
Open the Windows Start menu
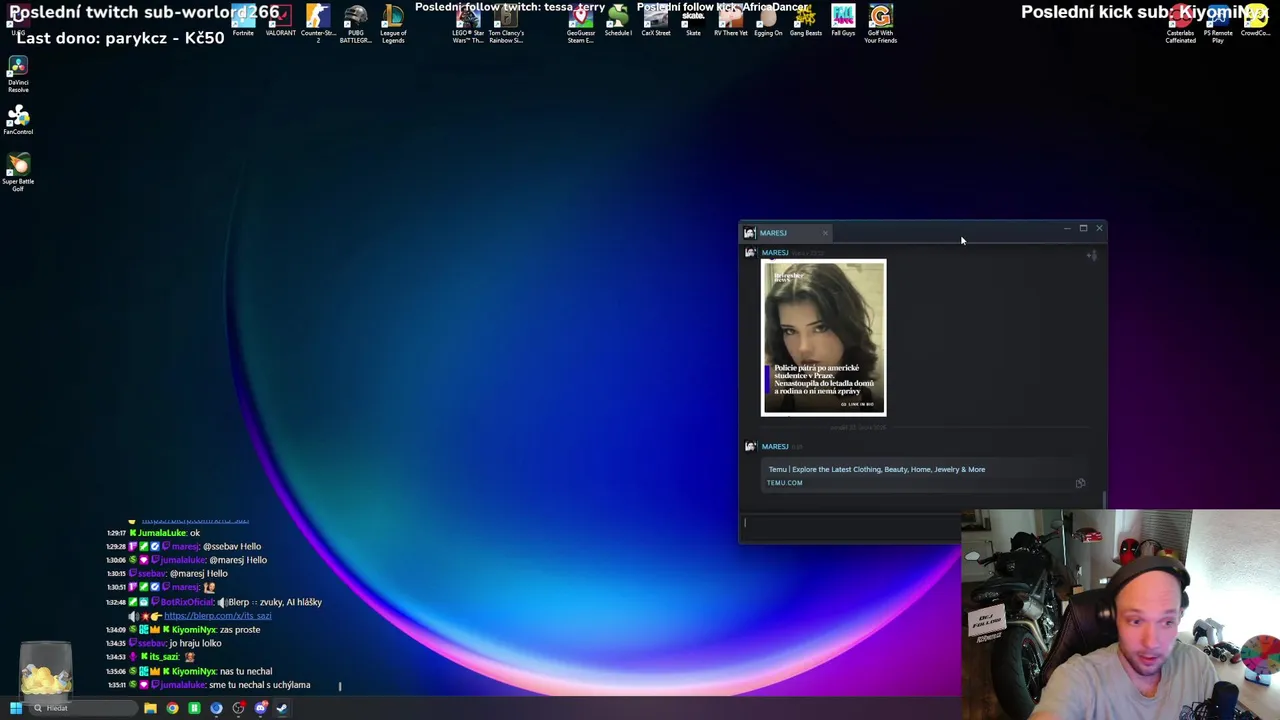(x=16, y=708)
